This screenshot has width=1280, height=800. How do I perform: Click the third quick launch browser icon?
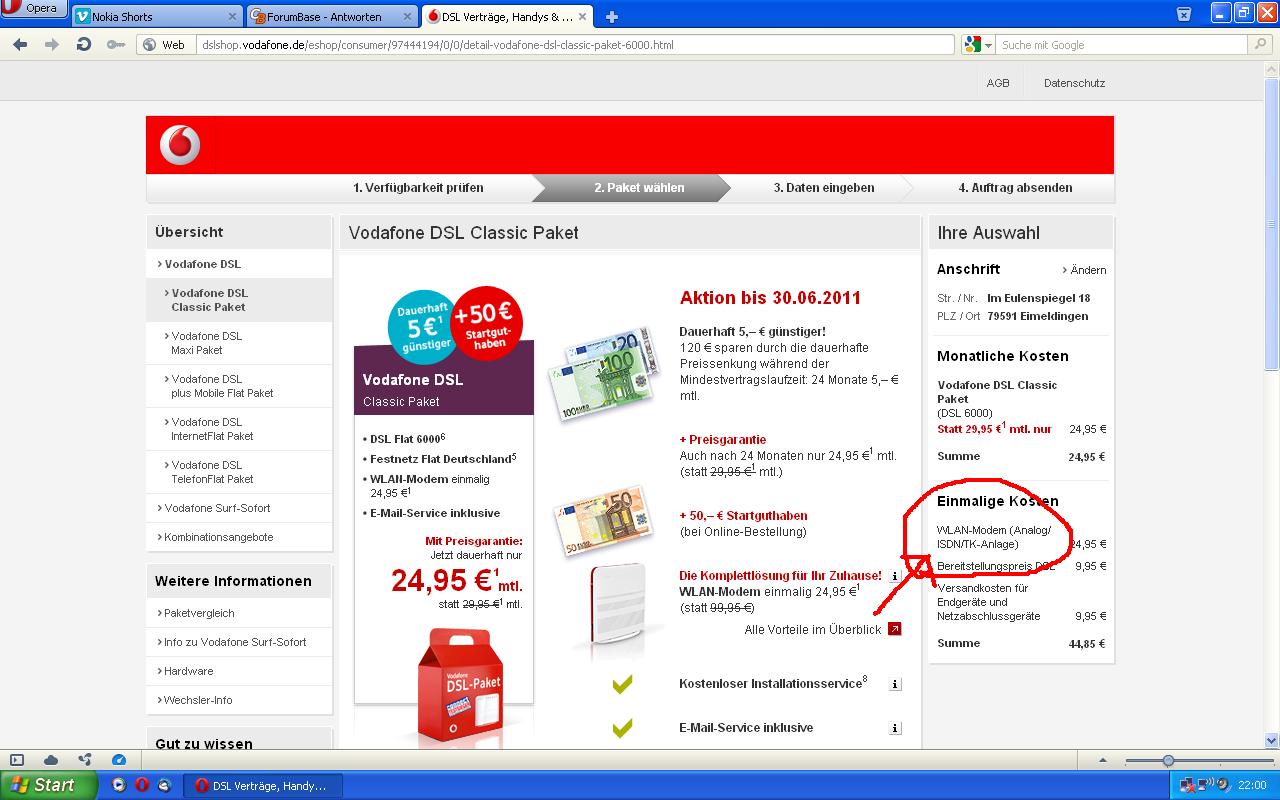164,785
